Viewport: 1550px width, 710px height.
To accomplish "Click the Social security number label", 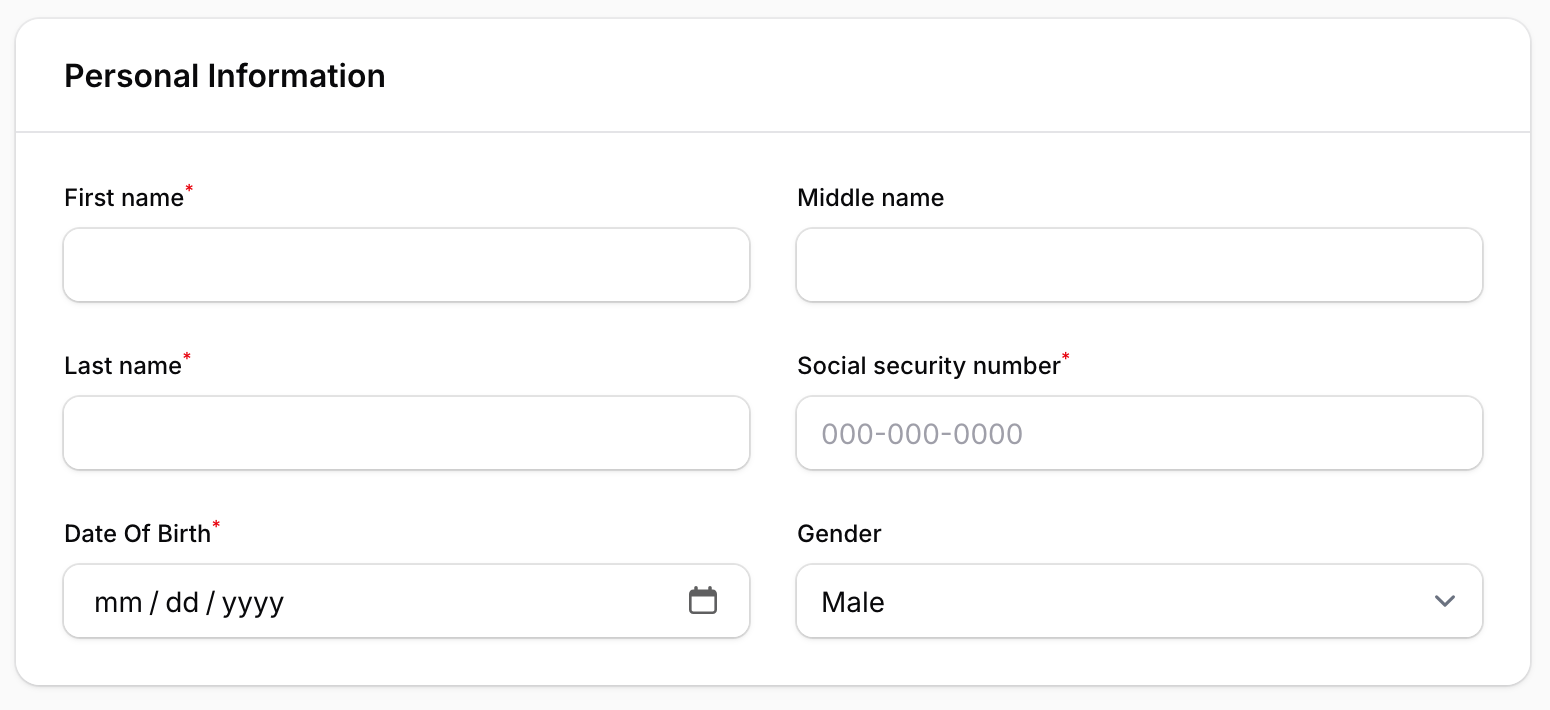I will point(928,366).
